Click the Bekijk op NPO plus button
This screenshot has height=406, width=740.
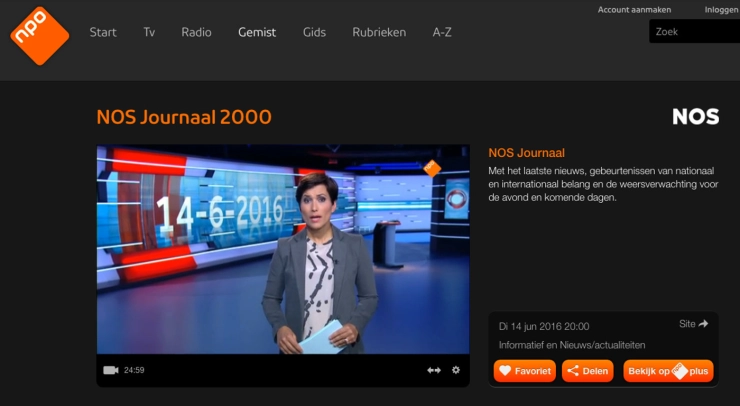click(x=668, y=371)
